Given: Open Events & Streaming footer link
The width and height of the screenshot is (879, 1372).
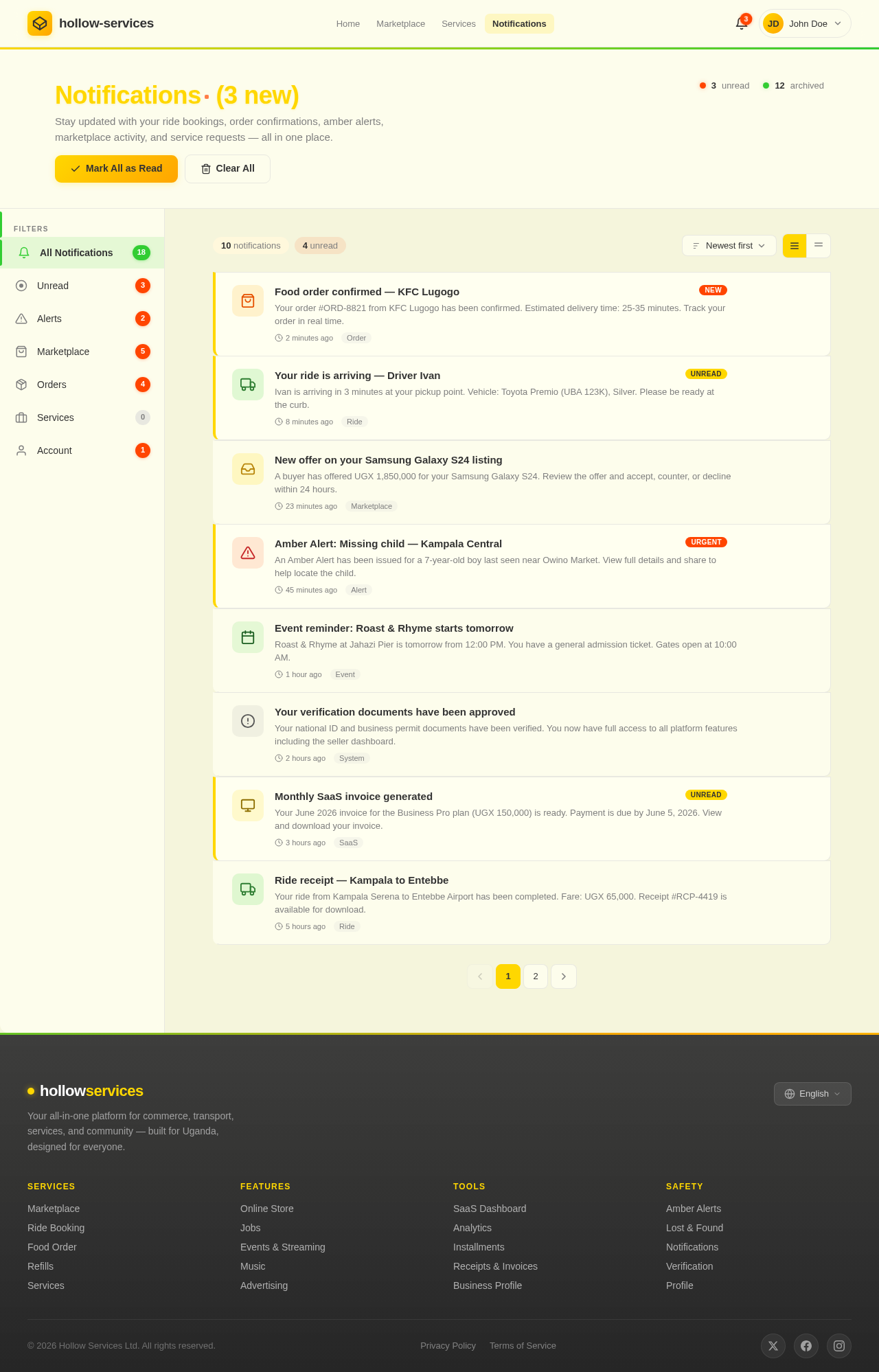Looking at the screenshot, I should [283, 1247].
